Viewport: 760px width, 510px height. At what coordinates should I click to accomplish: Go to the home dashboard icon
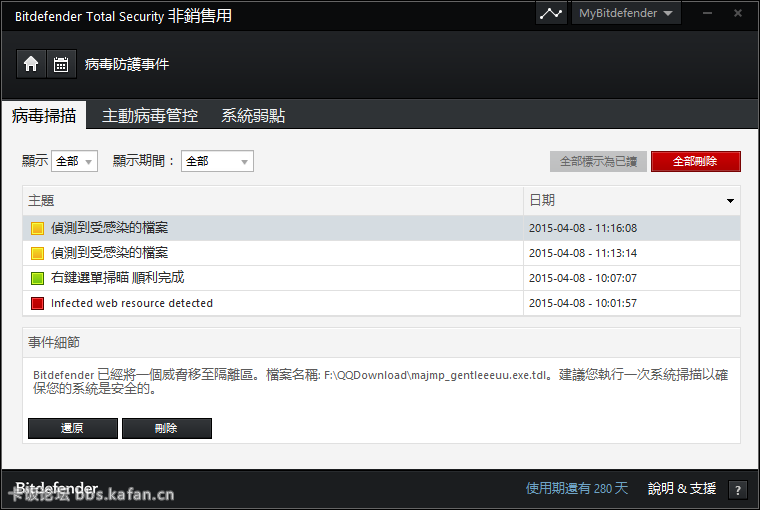31,64
